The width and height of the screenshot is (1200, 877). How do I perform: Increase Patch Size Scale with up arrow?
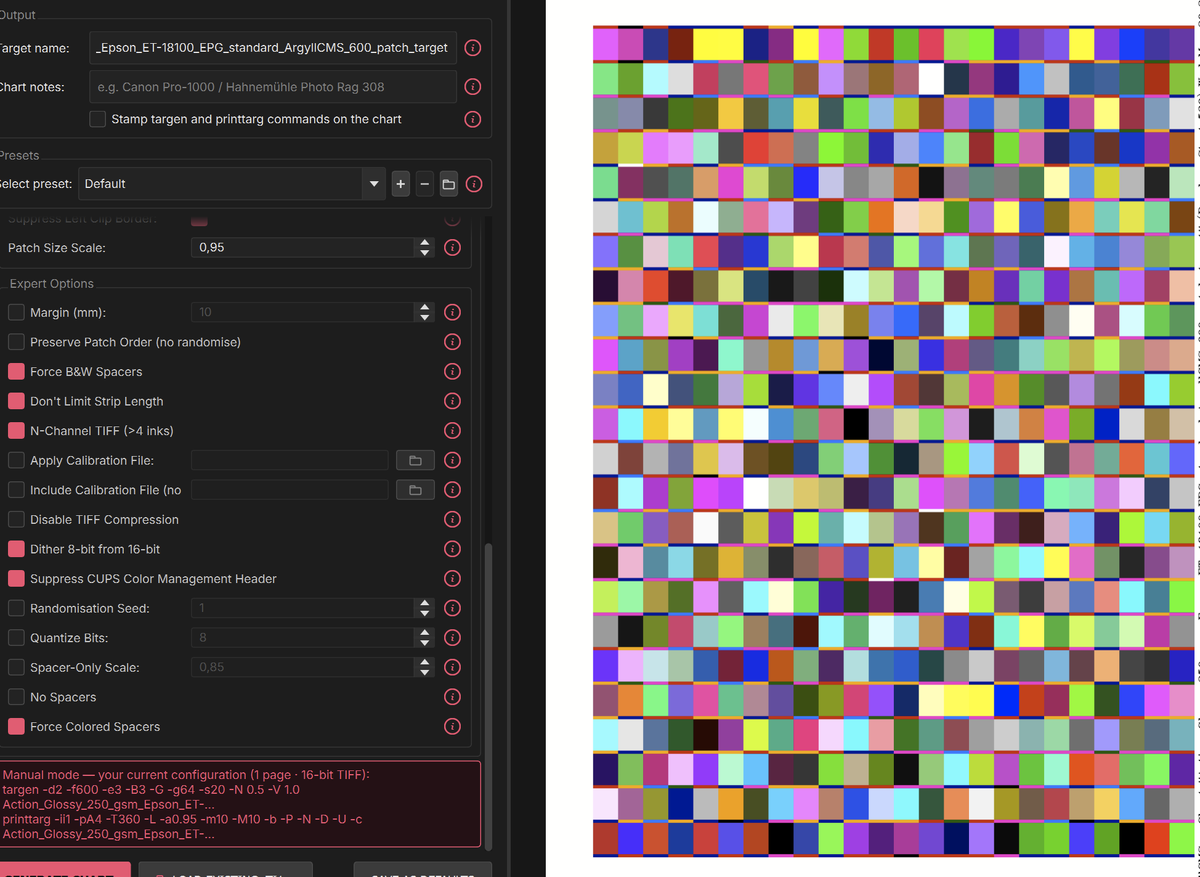425,243
